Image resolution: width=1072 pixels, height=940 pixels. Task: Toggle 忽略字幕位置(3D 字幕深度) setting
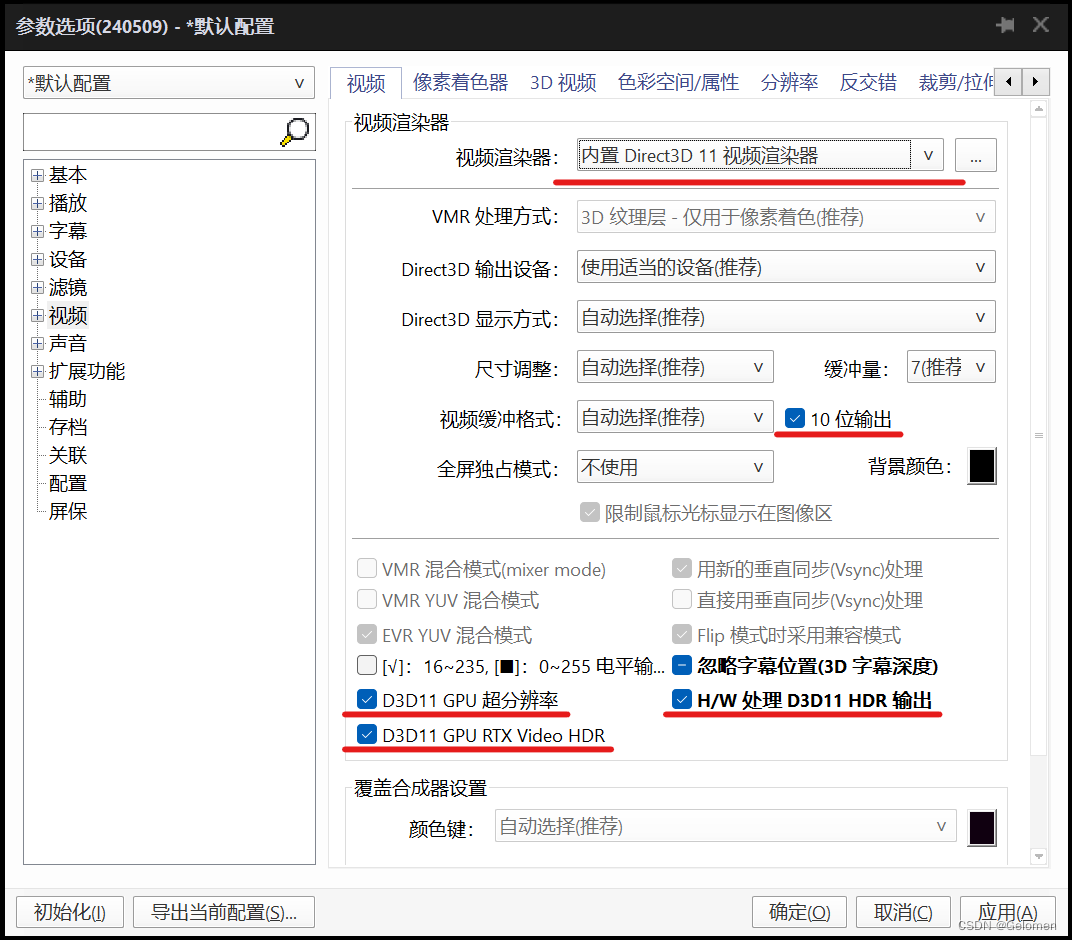(x=681, y=664)
